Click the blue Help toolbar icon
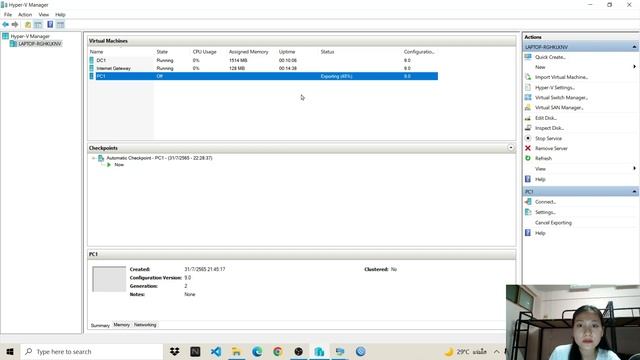Image resolution: width=640 pixels, height=360 pixels. (50, 24)
